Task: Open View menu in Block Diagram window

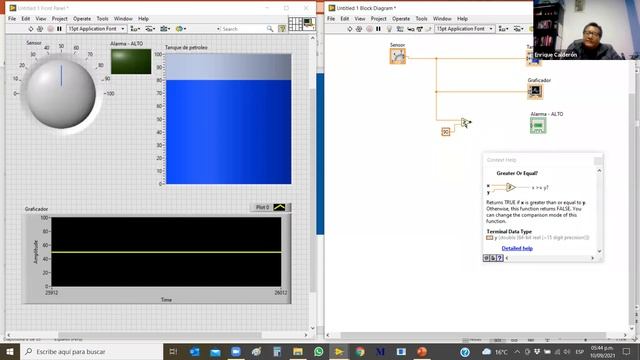Action: click(x=360, y=19)
